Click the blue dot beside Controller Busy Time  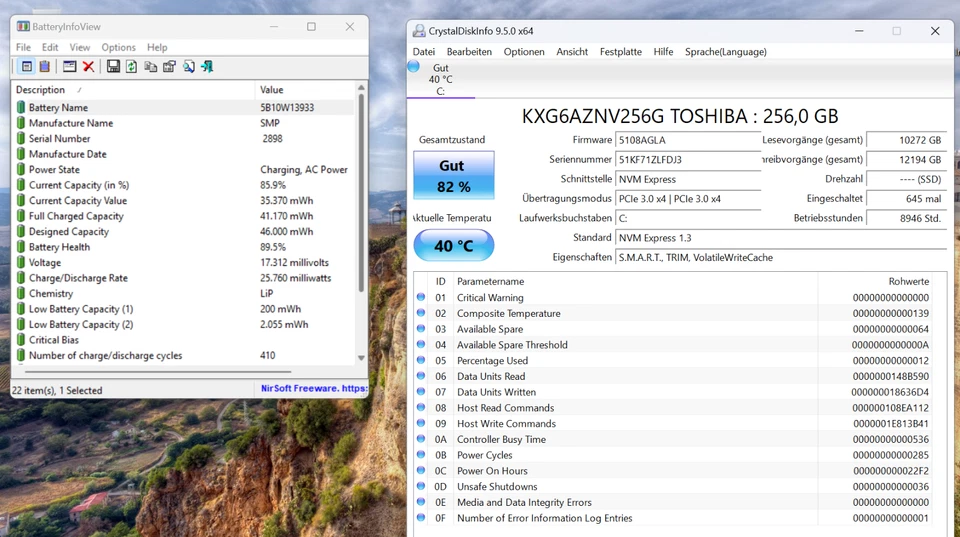[x=421, y=438]
